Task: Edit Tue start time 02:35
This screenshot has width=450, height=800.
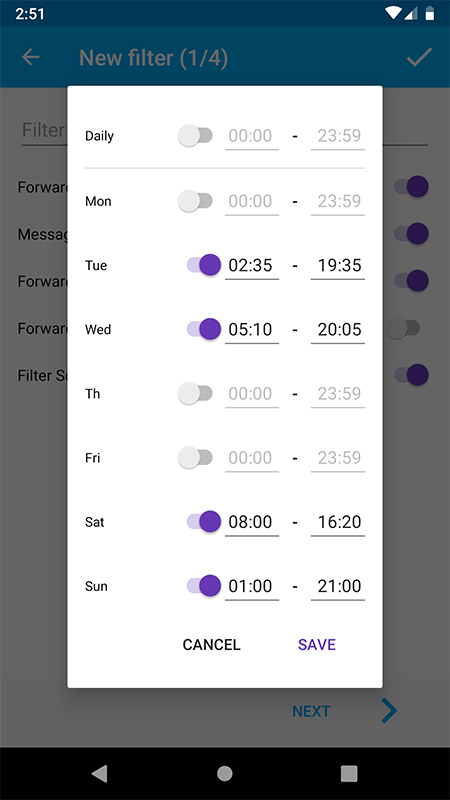Action: tap(252, 266)
